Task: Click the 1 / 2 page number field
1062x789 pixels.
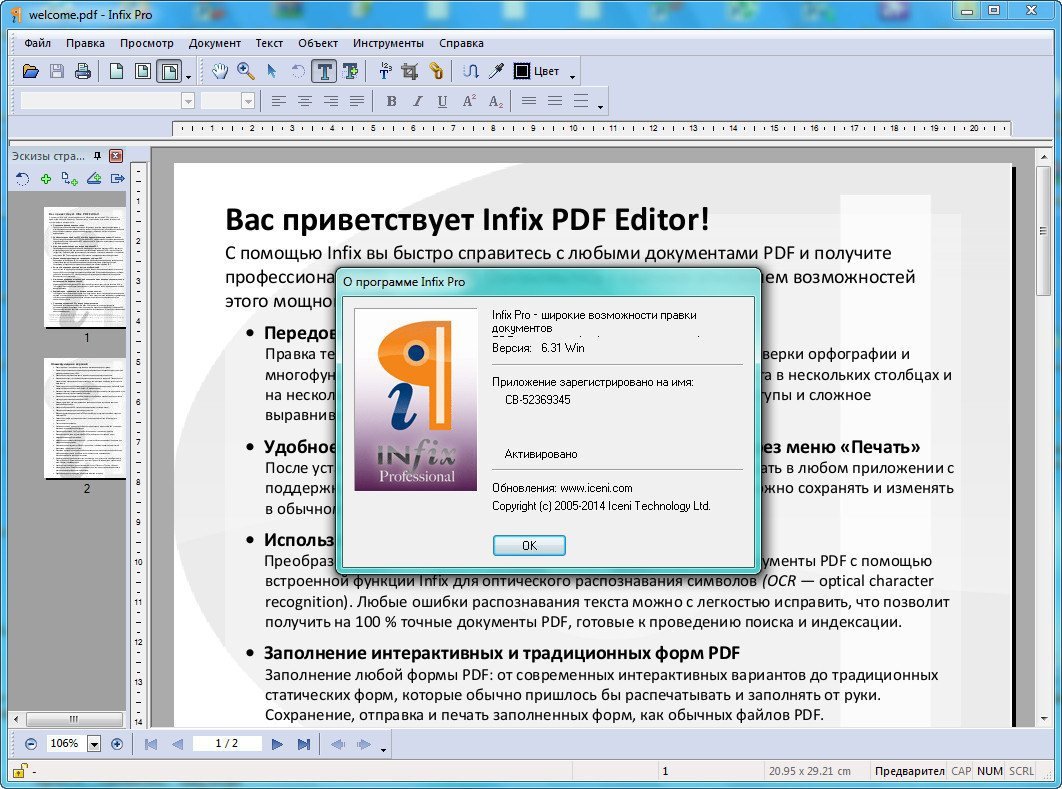Action: [x=227, y=744]
